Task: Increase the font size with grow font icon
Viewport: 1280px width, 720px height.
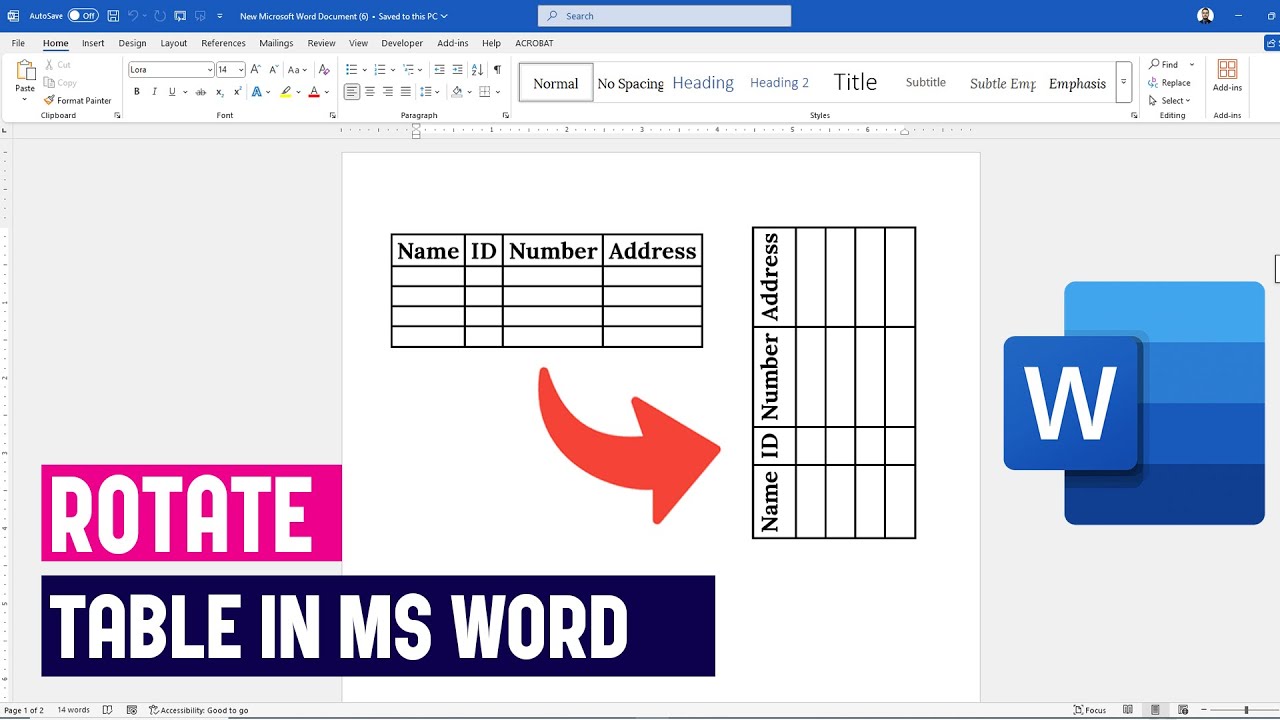Action: [255, 70]
